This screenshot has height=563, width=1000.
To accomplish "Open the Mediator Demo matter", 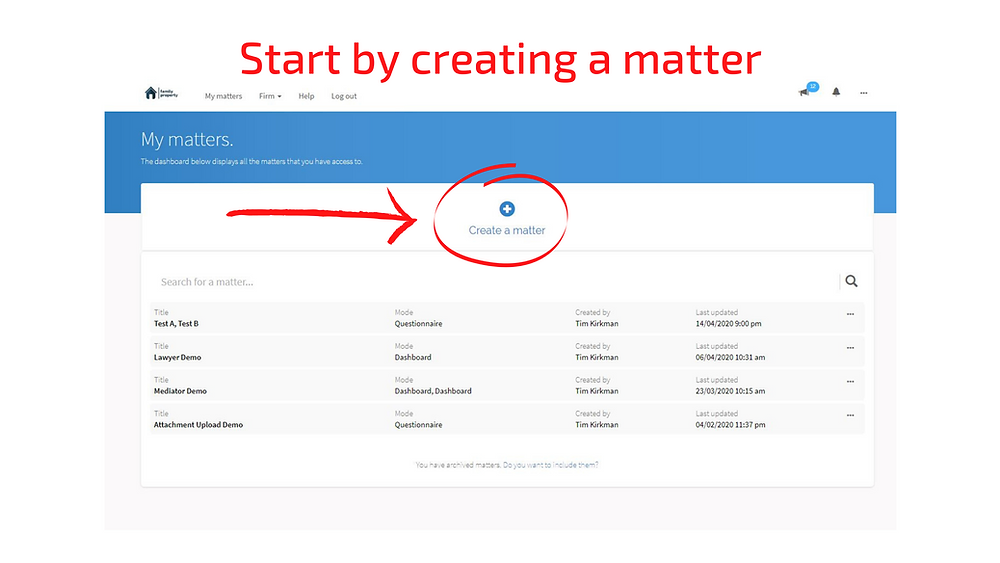I will pos(180,391).
